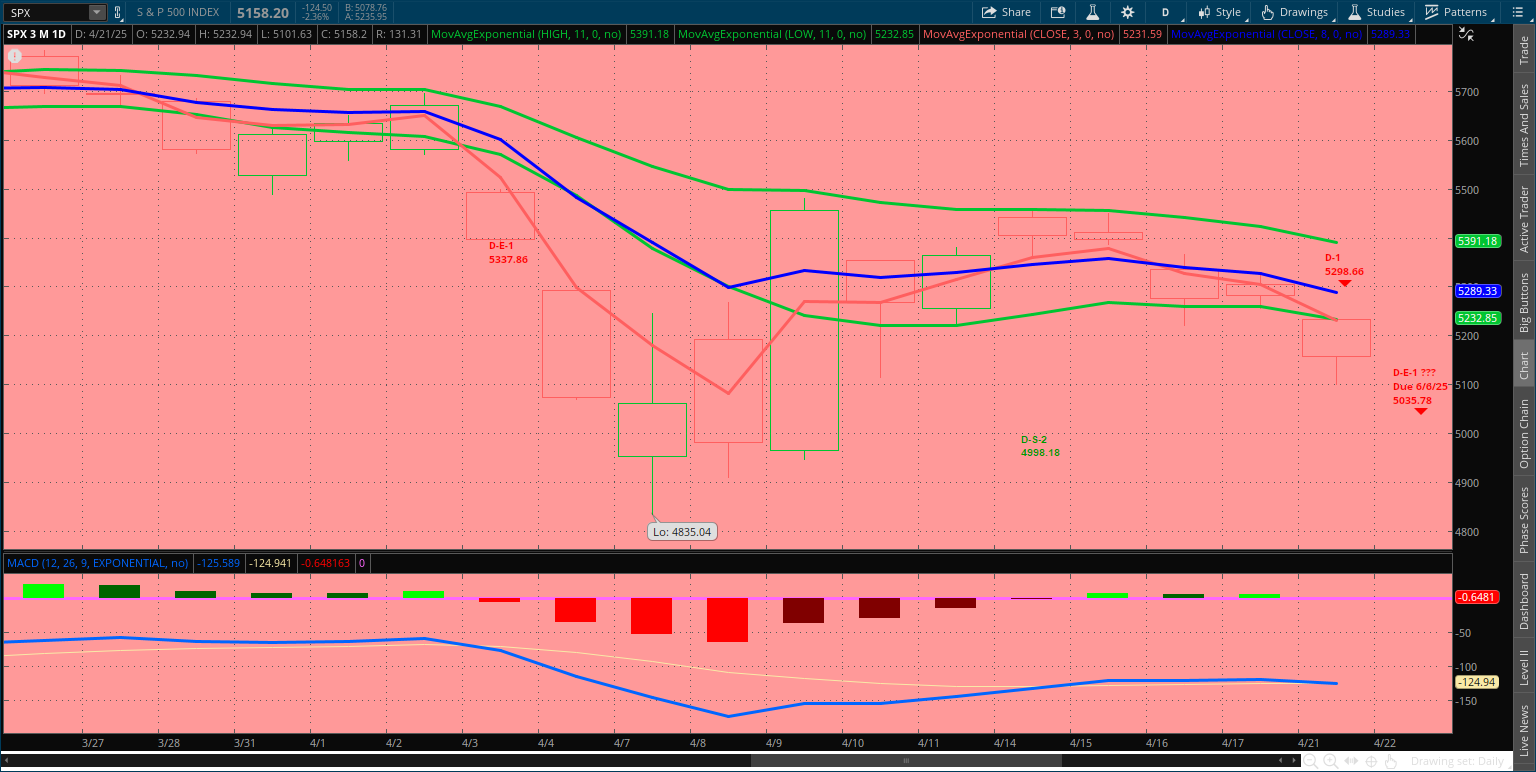
Task: Click the warning icon at chart top-left
Action: (15, 57)
